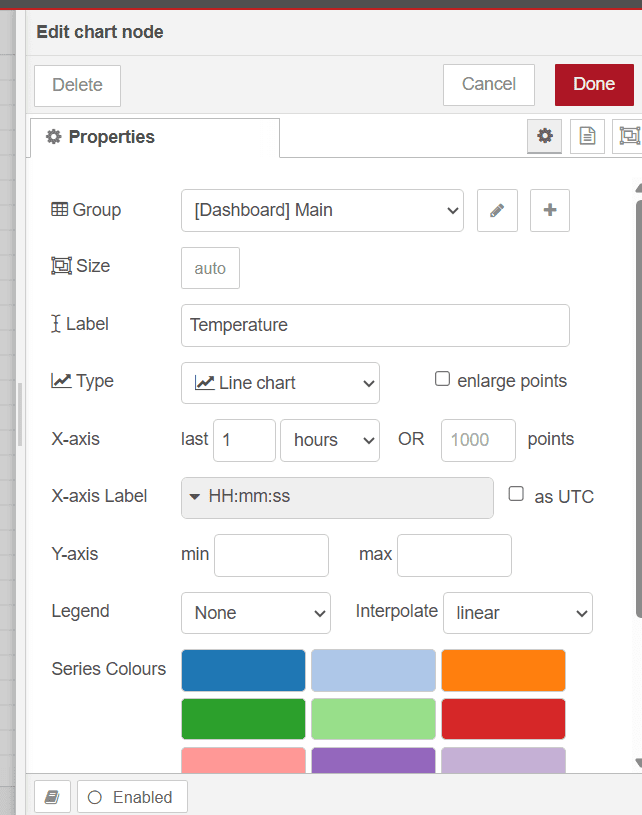This screenshot has width=642, height=815.
Task: Open the Group dropdown showing Dashboard Main
Action: 322,211
